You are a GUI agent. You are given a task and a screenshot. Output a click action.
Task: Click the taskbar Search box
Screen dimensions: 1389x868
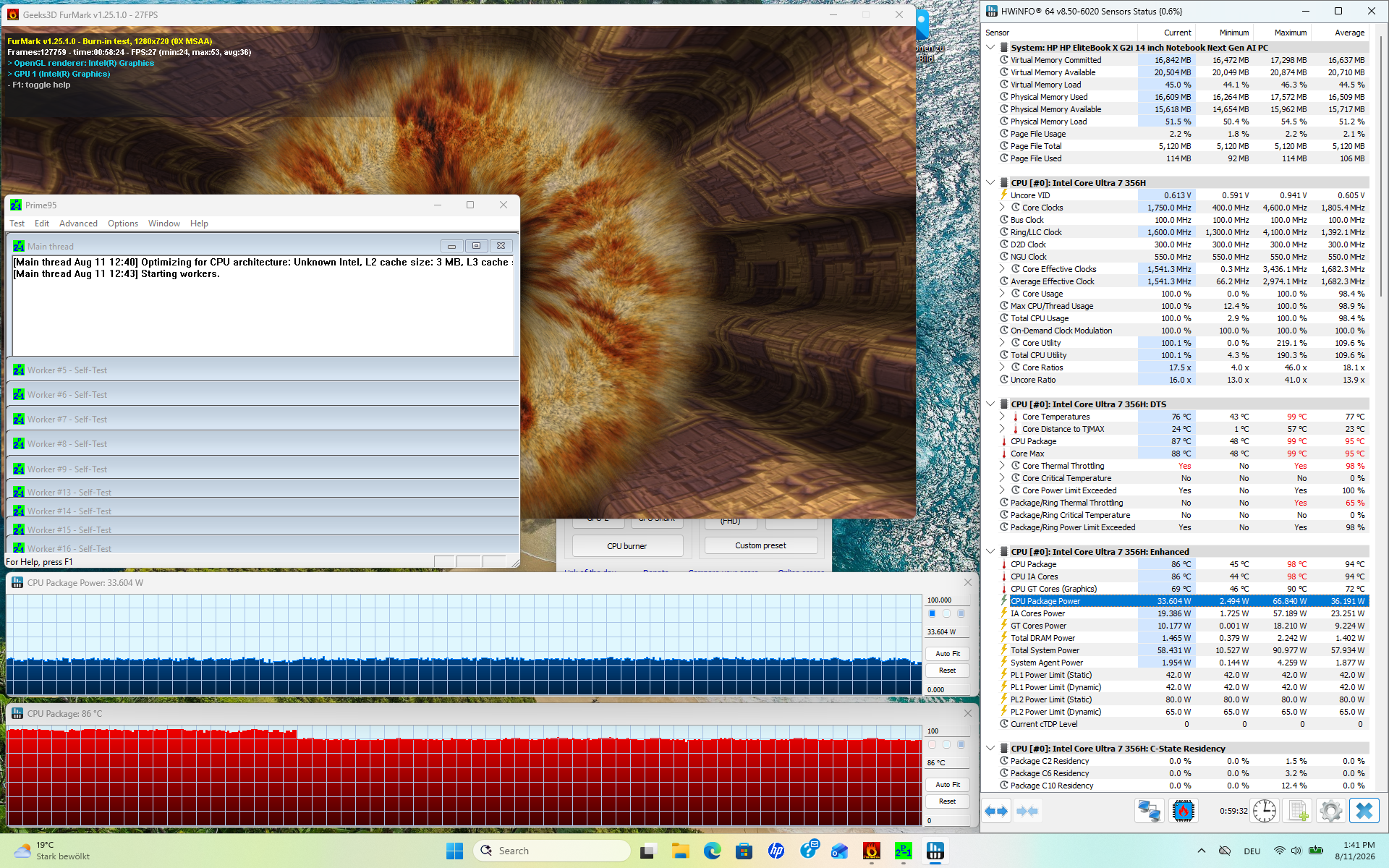(553, 851)
